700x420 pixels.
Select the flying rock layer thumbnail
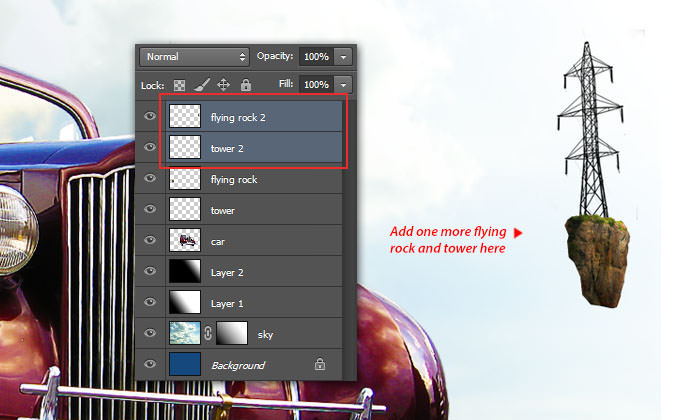[x=185, y=179]
